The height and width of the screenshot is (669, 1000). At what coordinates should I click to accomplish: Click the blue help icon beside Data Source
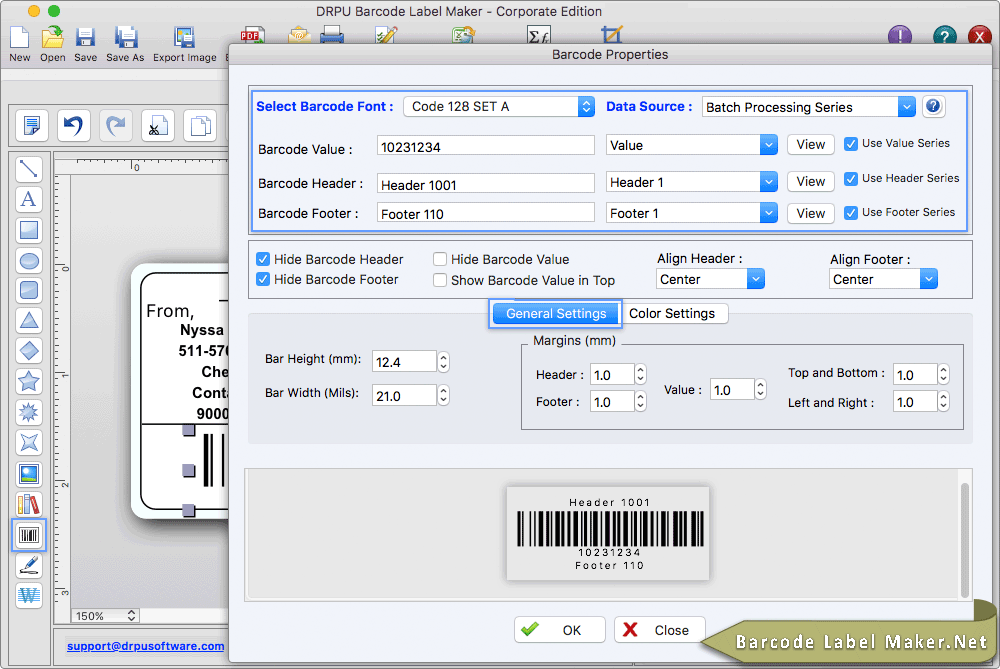933,106
